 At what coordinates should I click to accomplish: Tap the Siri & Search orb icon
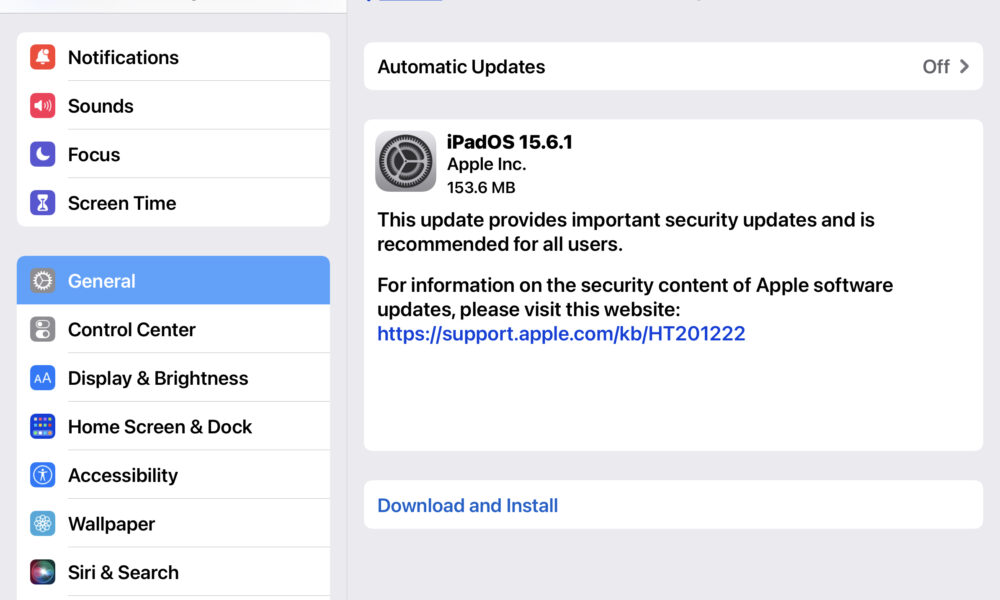click(43, 572)
